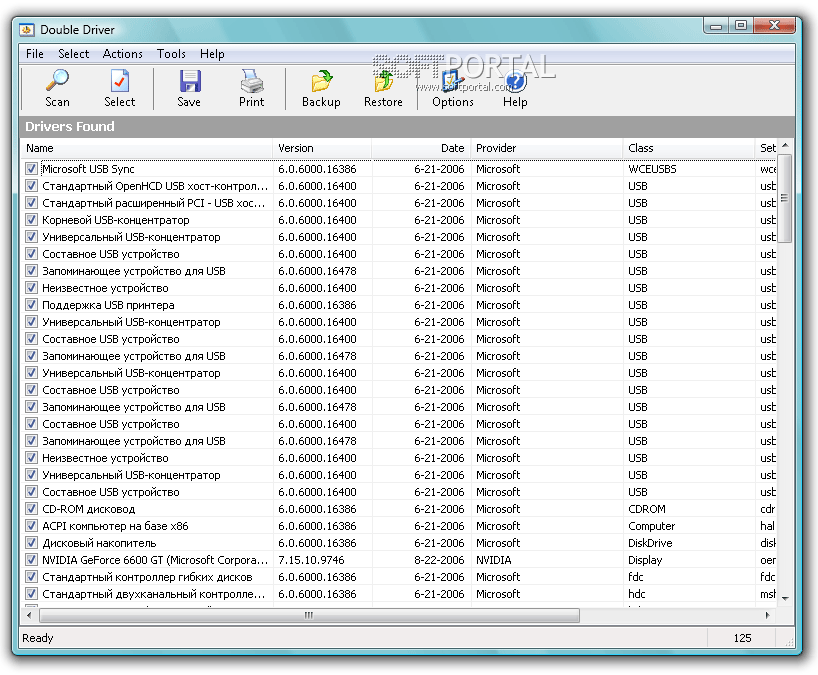Sort drivers by Name column

[147, 148]
